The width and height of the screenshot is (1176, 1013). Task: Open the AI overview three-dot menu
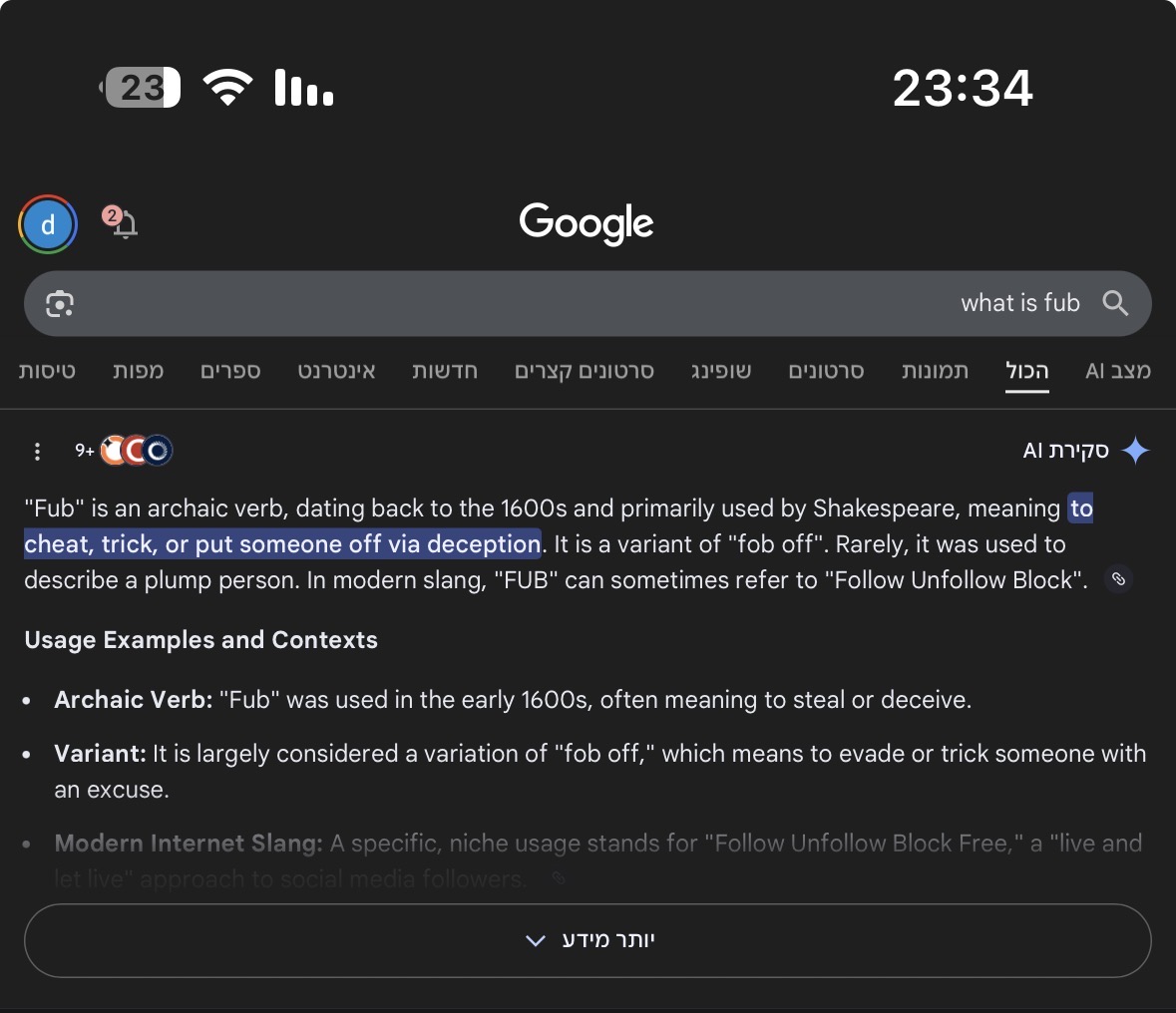pos(37,451)
